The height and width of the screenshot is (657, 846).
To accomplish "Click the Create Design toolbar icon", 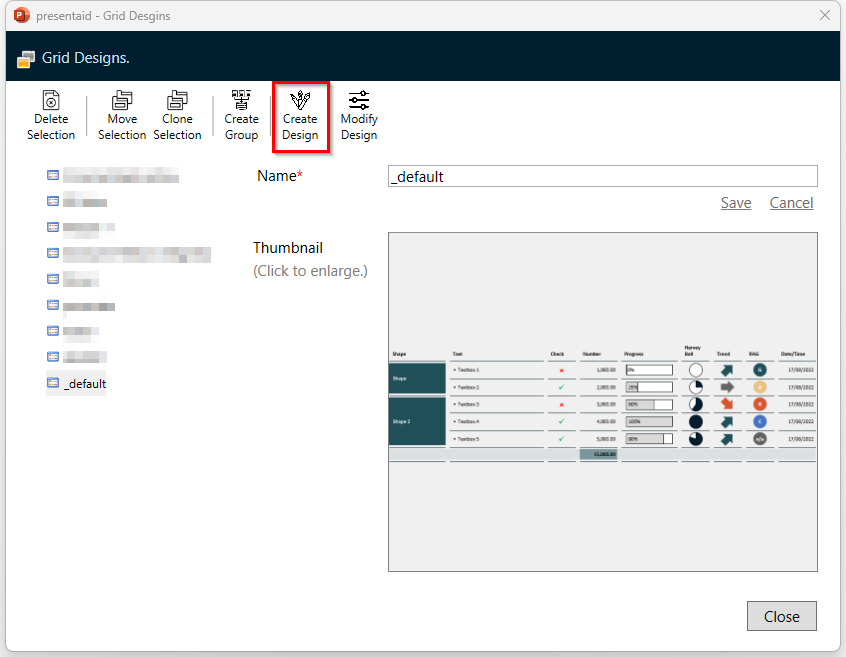I will point(300,100).
